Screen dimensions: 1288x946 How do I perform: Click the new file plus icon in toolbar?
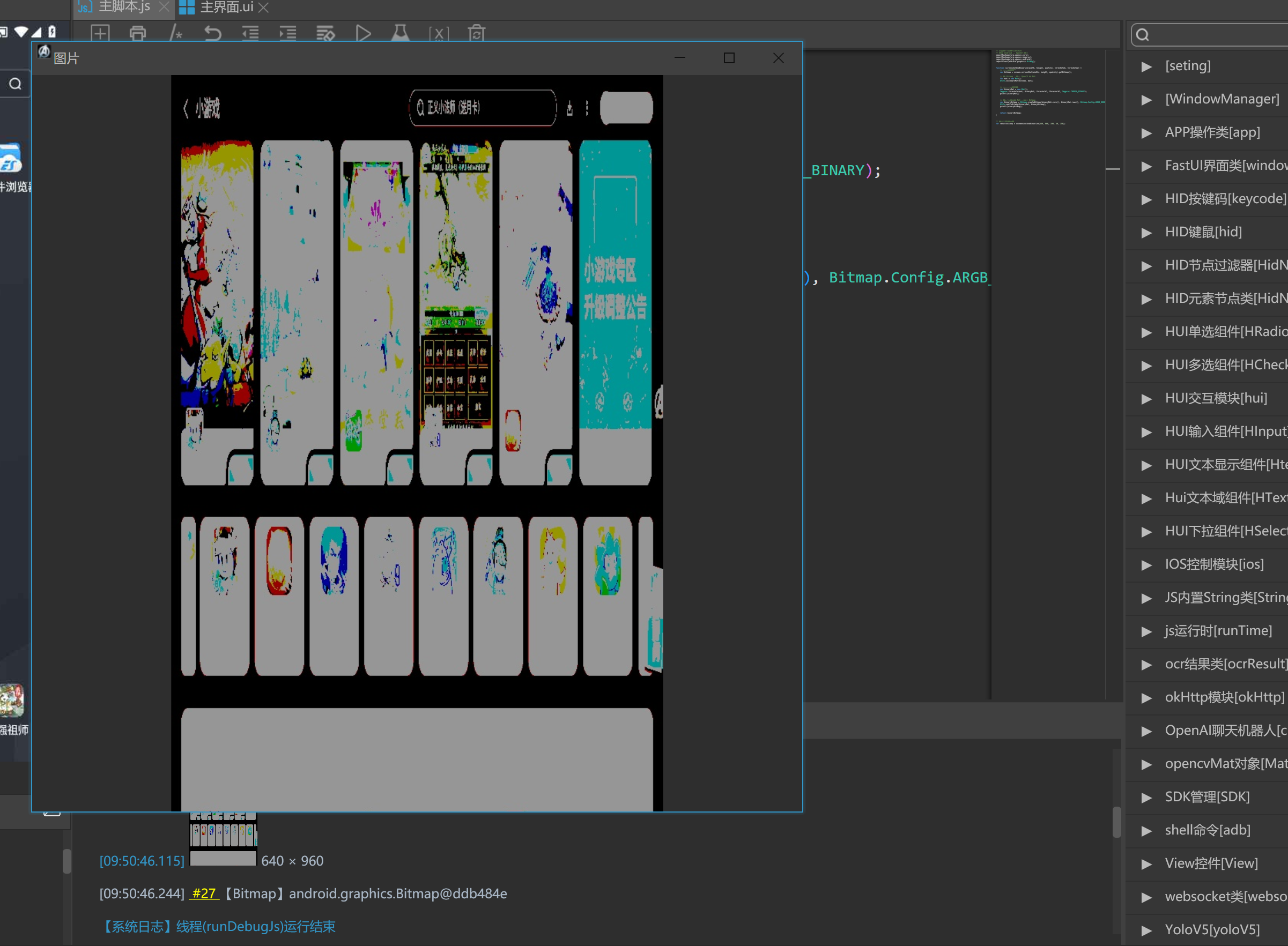[x=100, y=33]
